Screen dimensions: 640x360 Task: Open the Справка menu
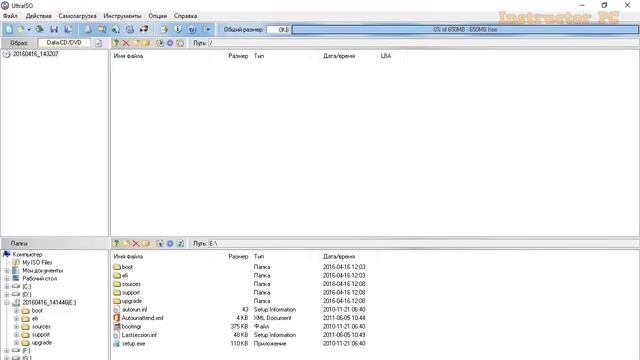coord(185,16)
